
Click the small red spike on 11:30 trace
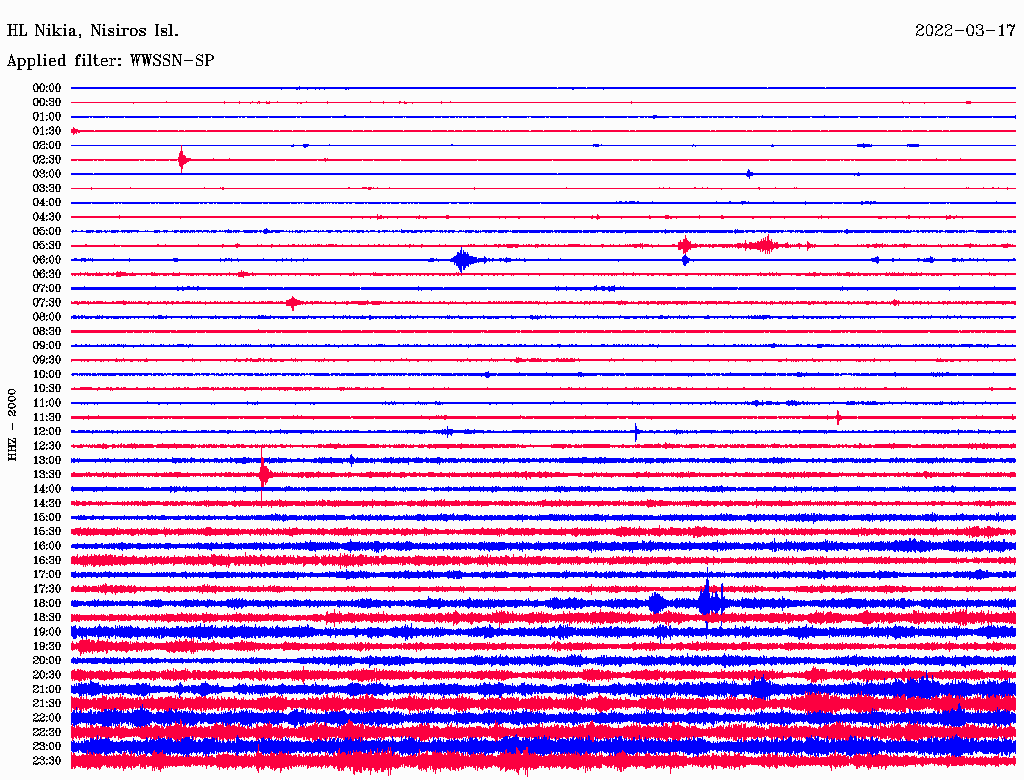click(x=838, y=417)
